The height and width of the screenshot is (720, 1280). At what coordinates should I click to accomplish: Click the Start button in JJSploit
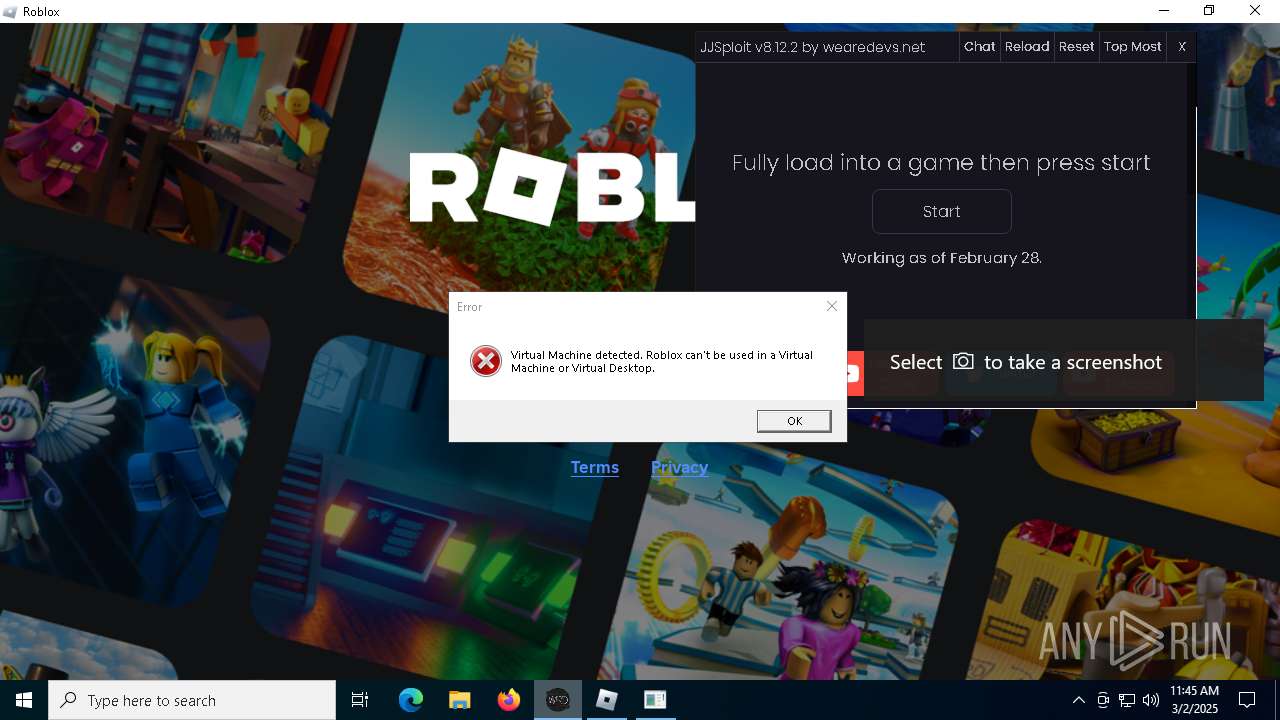click(941, 212)
